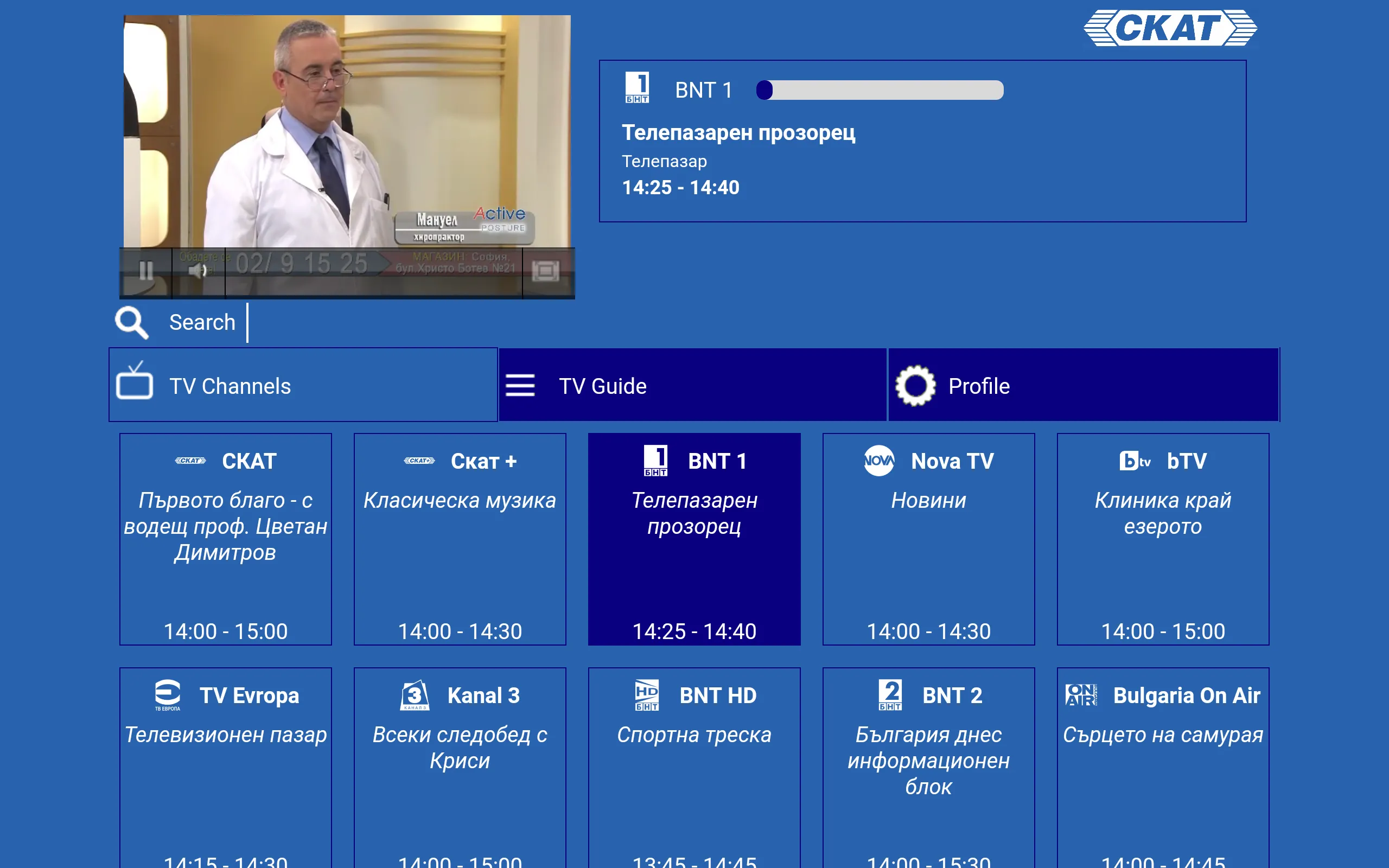Viewport: 1389px width, 868px height.
Task: Click the Nova TV channel name
Action: [x=952, y=462]
